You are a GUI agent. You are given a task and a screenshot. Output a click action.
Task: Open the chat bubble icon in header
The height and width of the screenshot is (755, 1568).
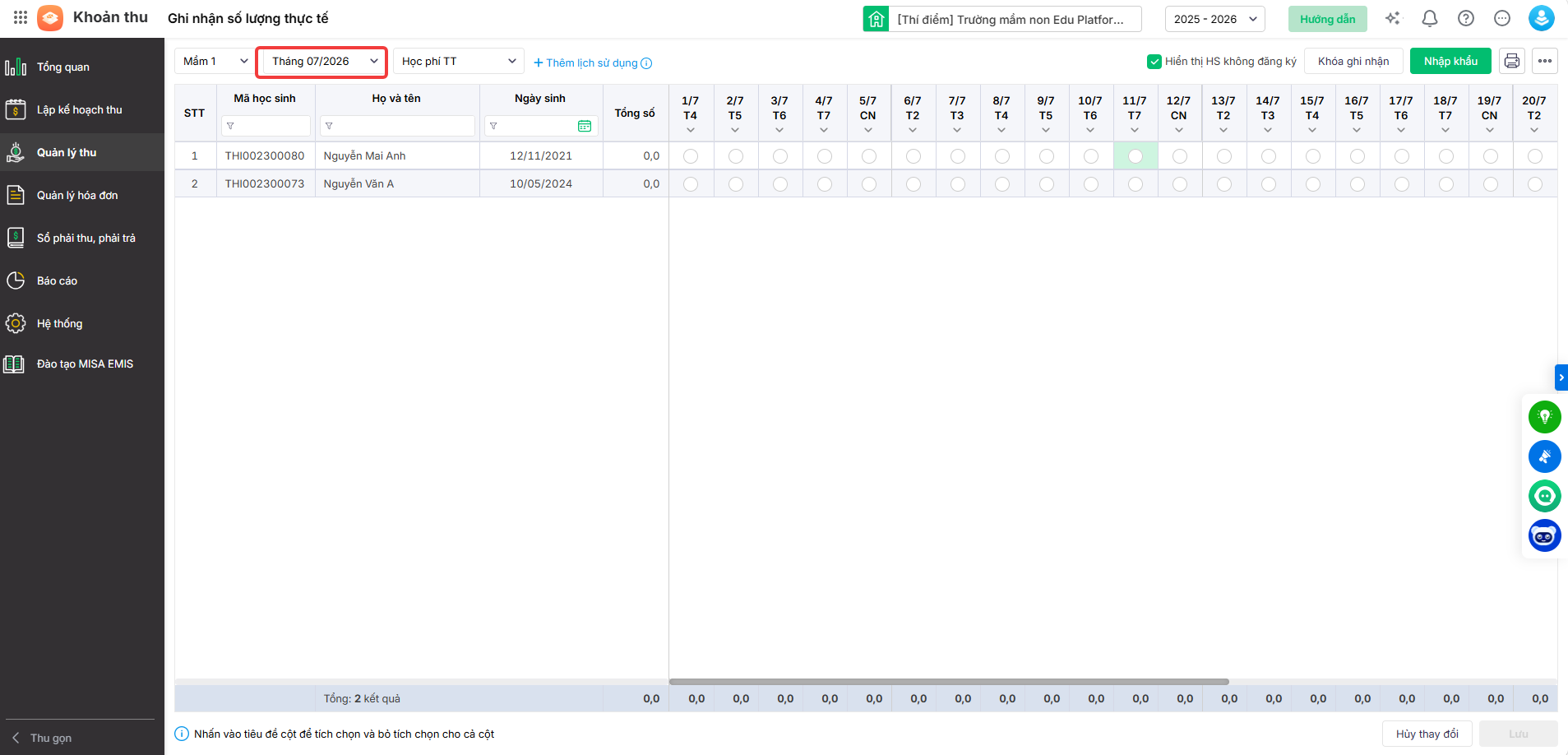pos(1502,18)
